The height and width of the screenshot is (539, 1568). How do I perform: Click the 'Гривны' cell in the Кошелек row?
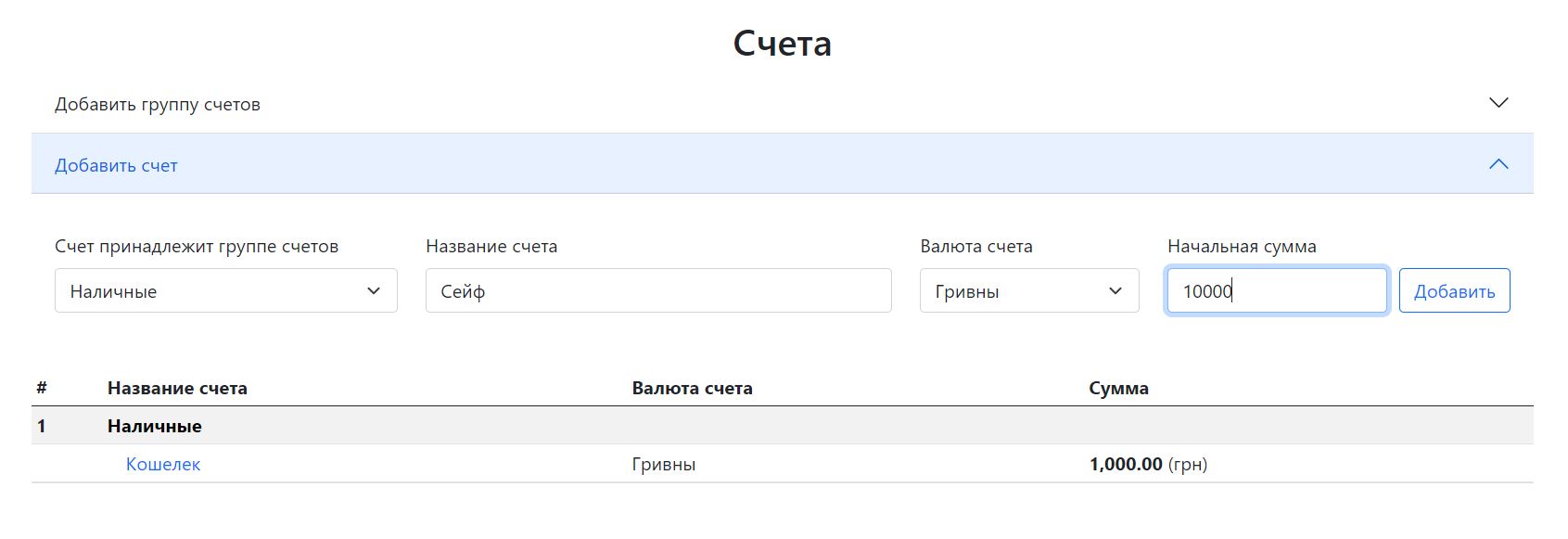pyautogui.click(x=664, y=464)
